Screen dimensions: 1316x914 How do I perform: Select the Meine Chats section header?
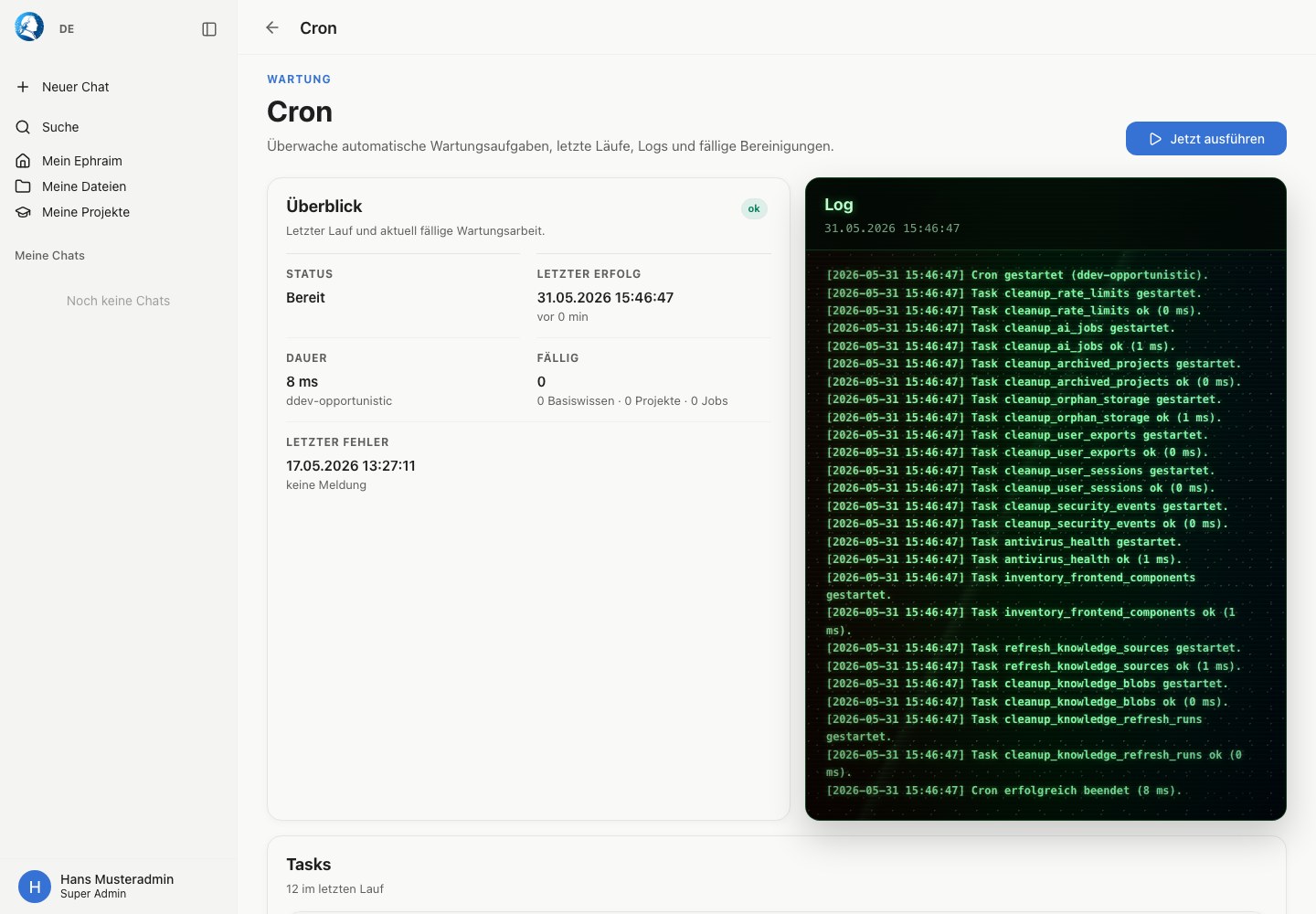[49, 256]
